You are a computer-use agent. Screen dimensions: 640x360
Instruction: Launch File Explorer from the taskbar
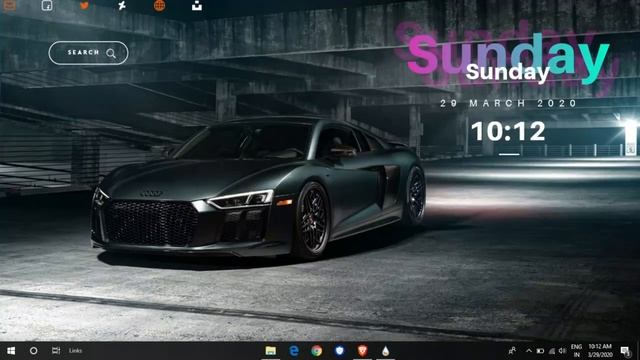[x=271, y=351]
